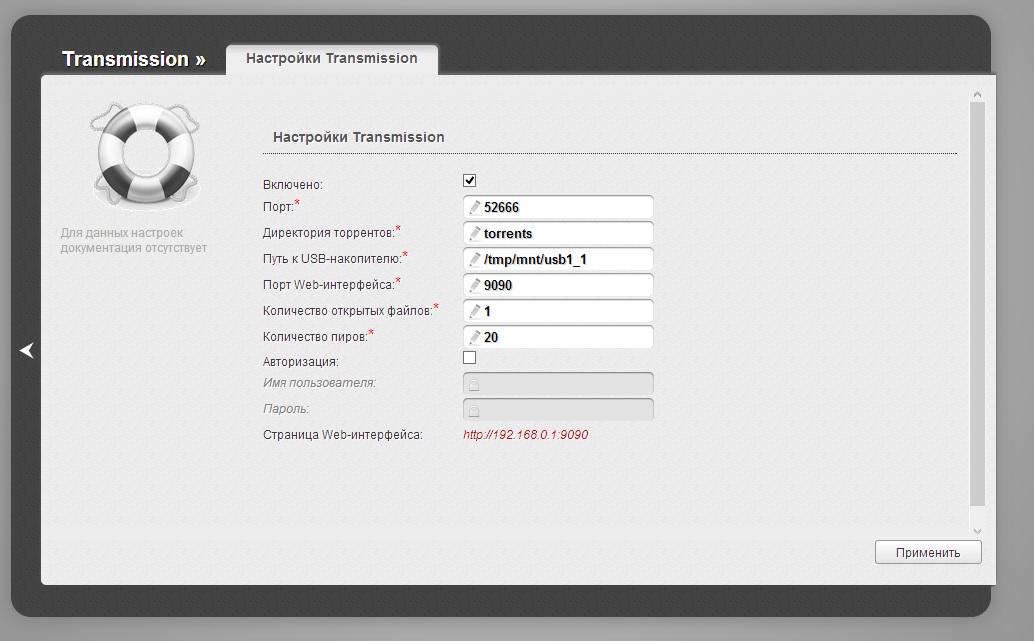The image size is (1034, 641).
Task: Click the Transmission » breadcrumb heading
Action: click(x=133, y=59)
